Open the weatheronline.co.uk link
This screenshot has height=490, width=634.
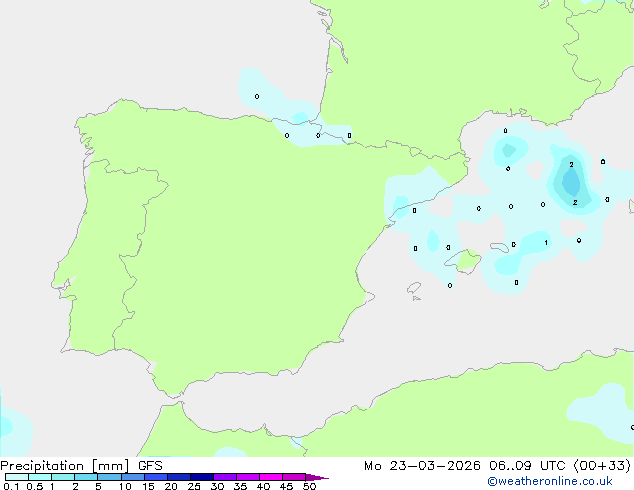click(550, 481)
